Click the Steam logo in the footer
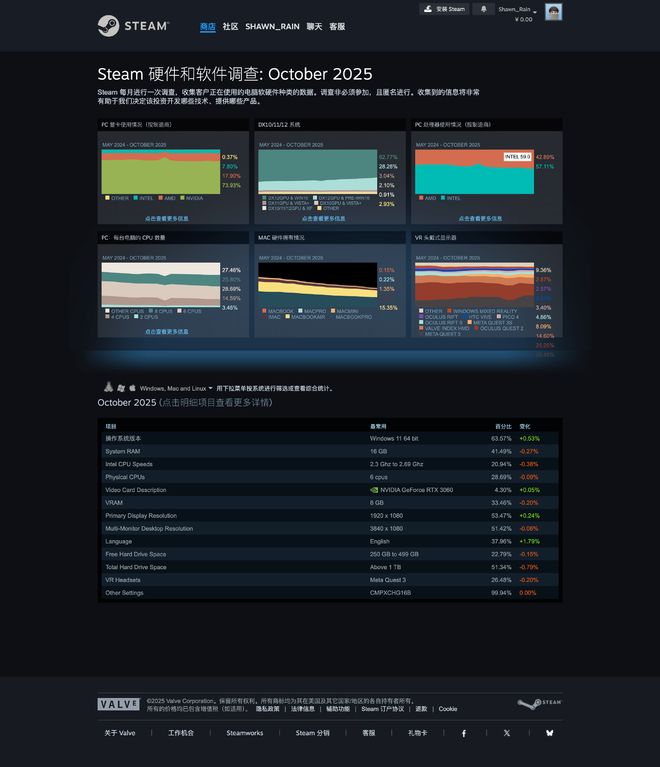The image size is (660, 767). [x=539, y=703]
